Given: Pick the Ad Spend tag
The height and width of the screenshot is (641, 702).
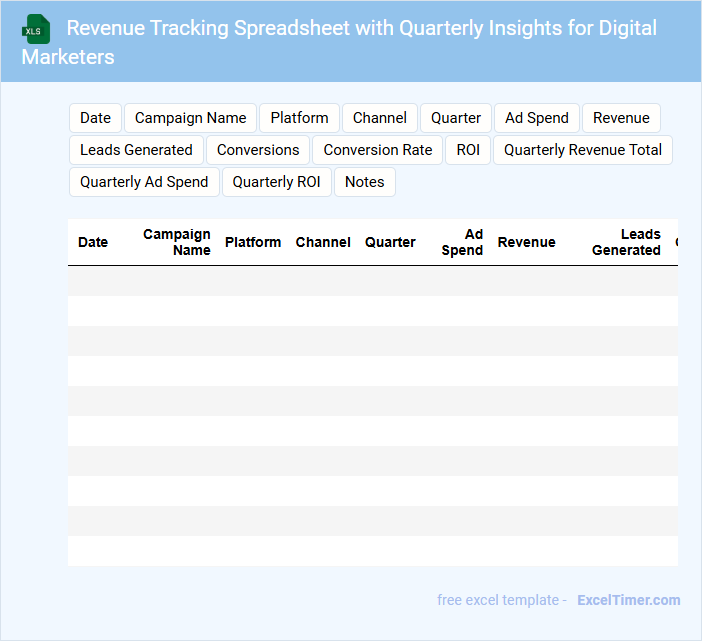Looking at the screenshot, I should pos(536,118).
